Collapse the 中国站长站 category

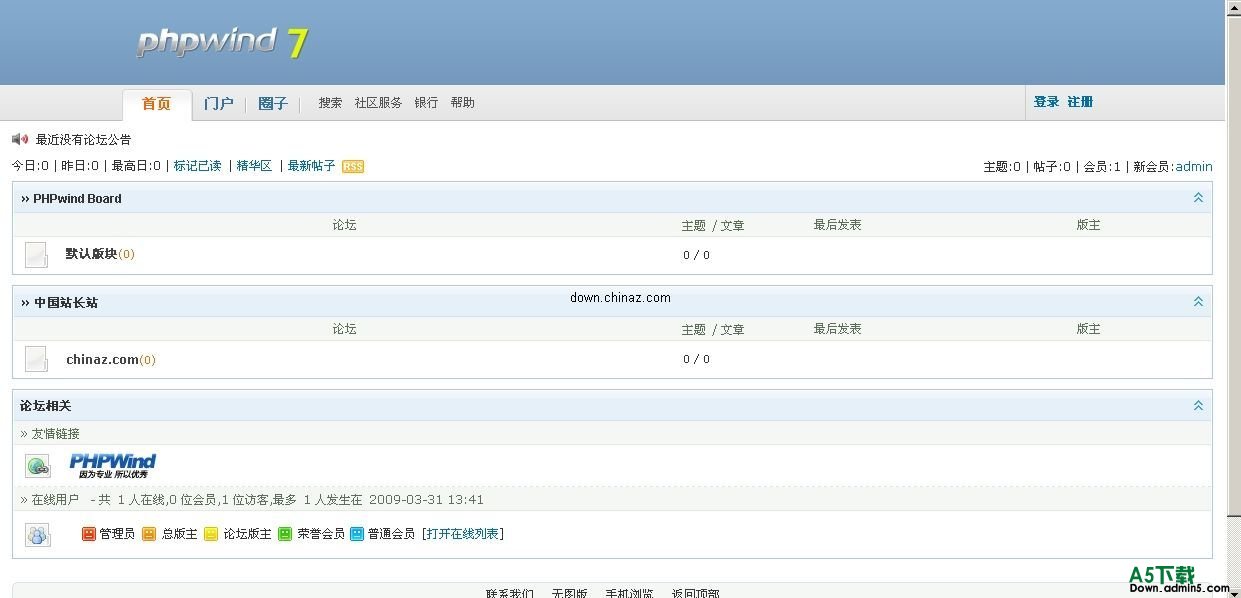coord(1198,302)
